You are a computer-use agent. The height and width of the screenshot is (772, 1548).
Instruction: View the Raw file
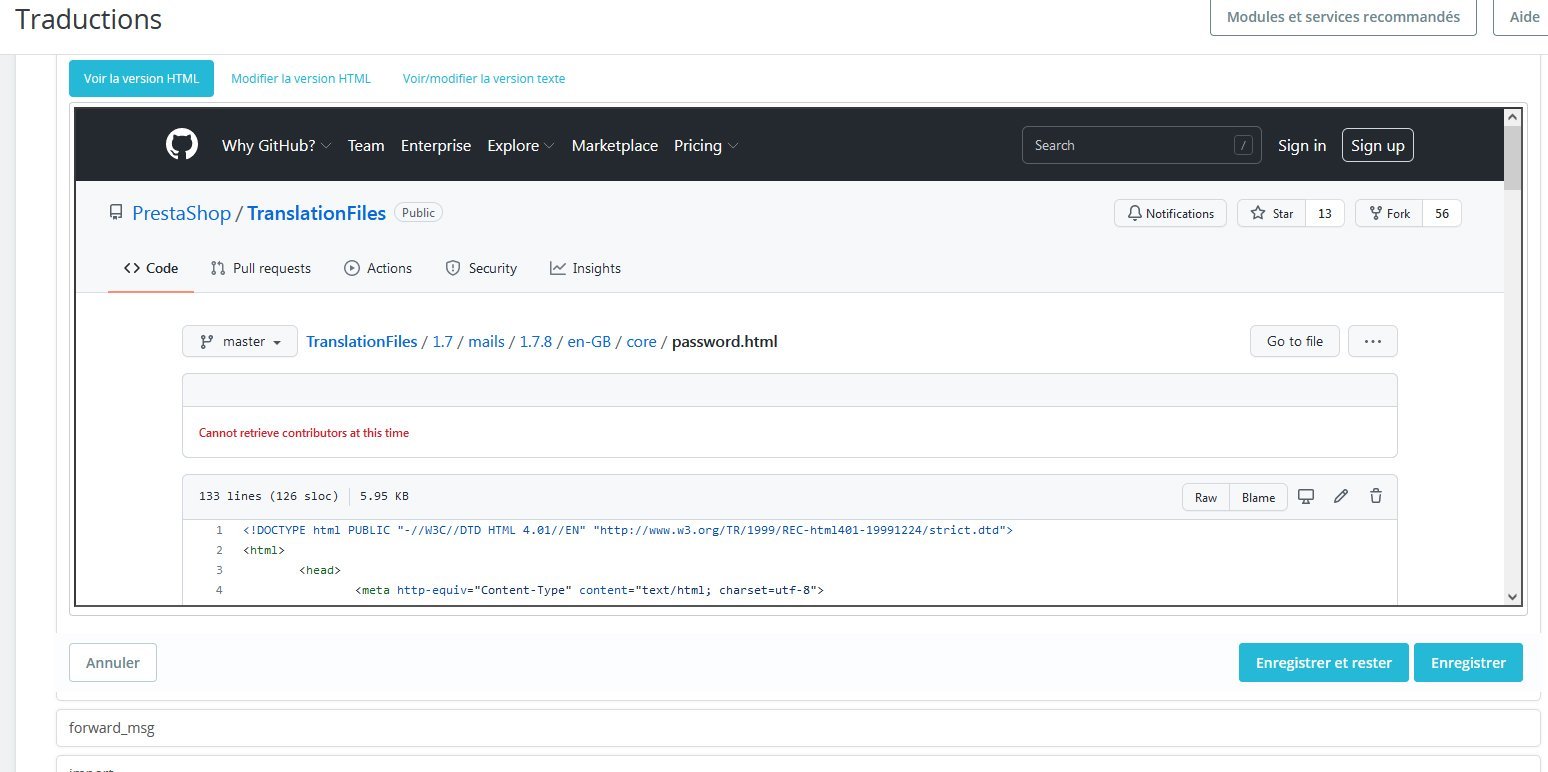point(1206,497)
